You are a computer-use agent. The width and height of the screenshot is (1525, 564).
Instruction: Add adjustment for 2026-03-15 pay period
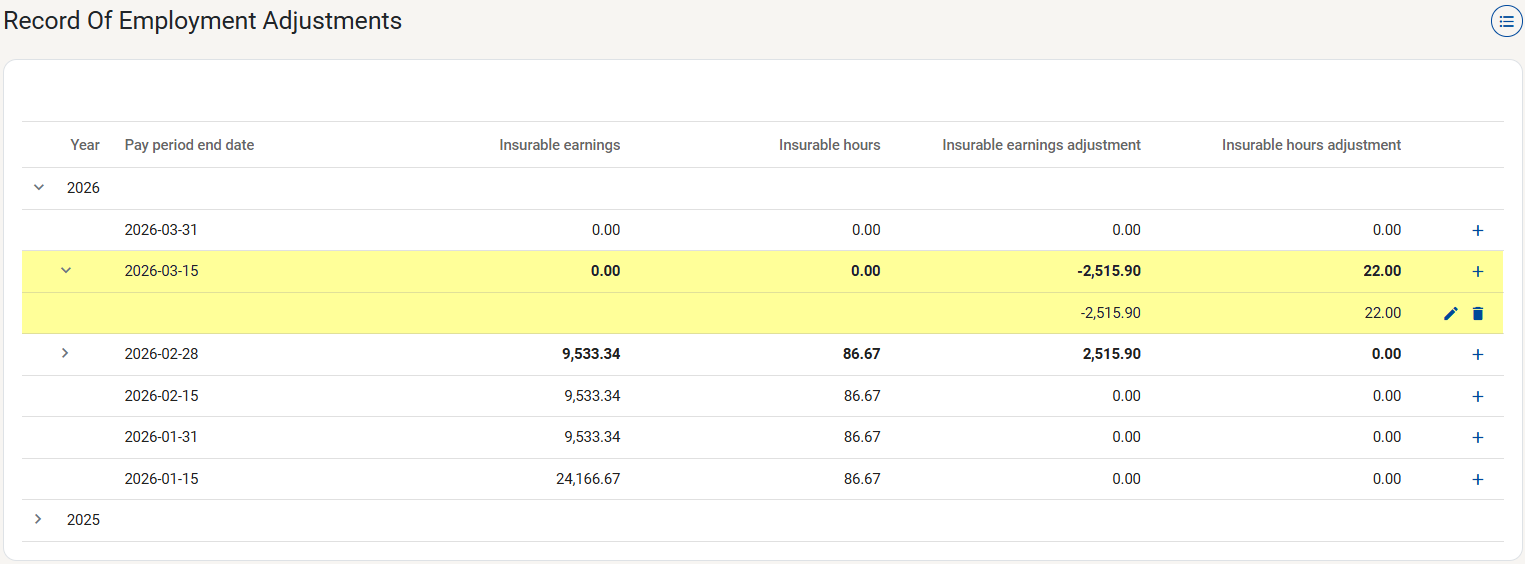tap(1477, 272)
